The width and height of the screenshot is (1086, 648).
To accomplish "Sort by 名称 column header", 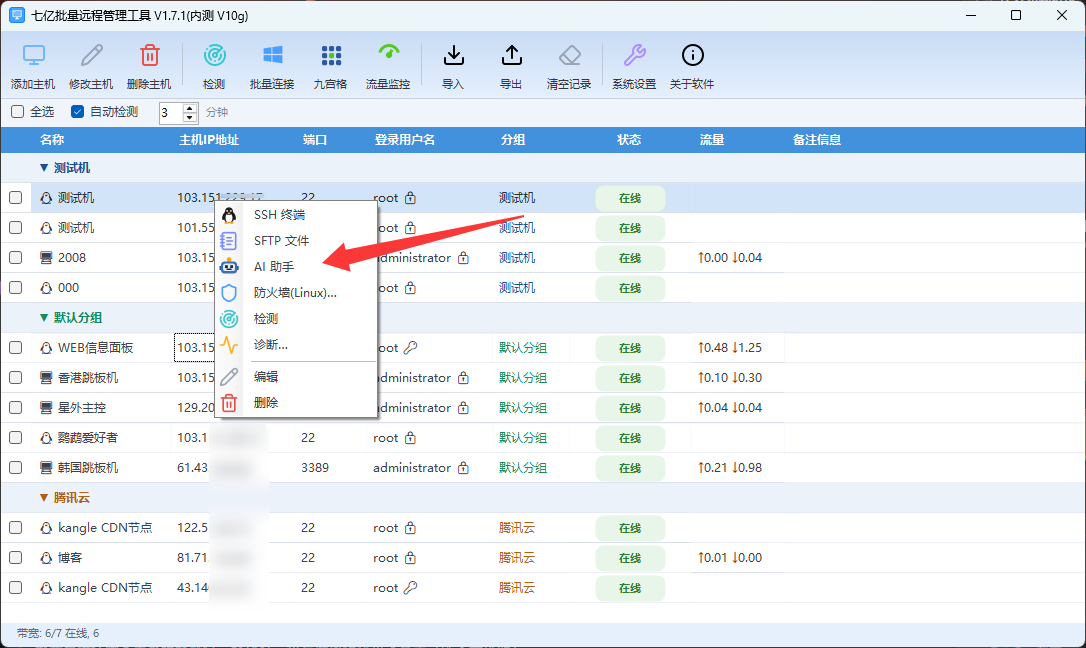I will (52, 140).
